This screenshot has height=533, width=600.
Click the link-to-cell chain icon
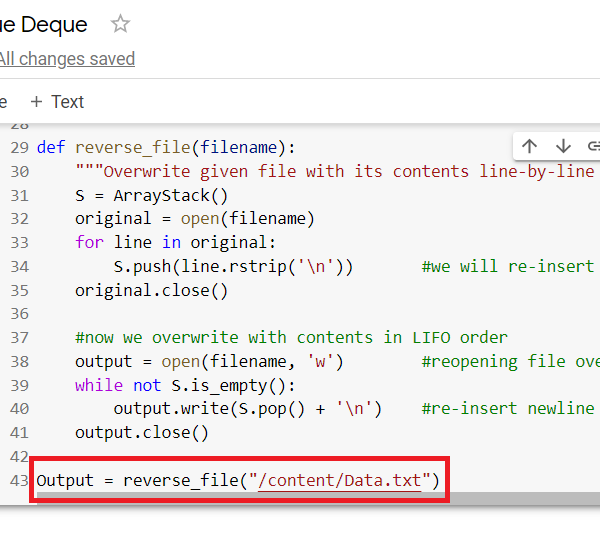pos(593,146)
